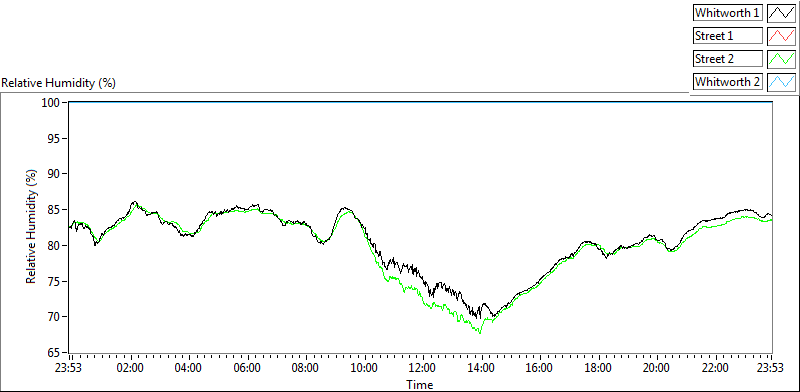Click the 12:00 time axis marker
Image resolution: width=800 pixels, height=392 pixels.
(422, 368)
